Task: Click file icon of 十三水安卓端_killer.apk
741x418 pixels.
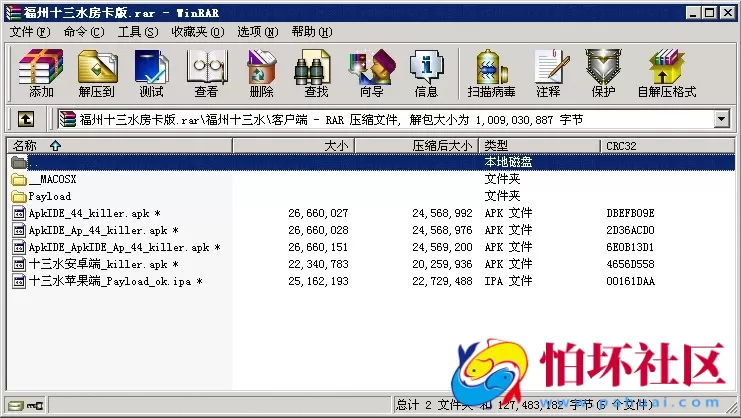Action: point(19,264)
